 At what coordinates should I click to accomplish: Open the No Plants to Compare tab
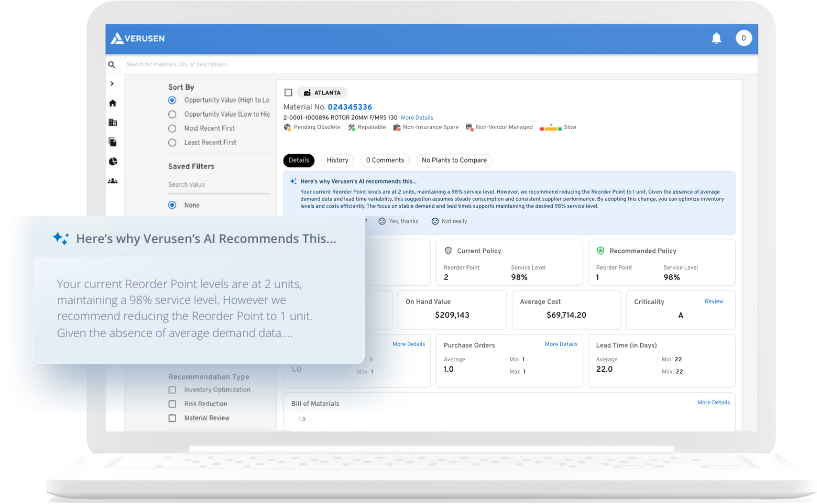454,161
